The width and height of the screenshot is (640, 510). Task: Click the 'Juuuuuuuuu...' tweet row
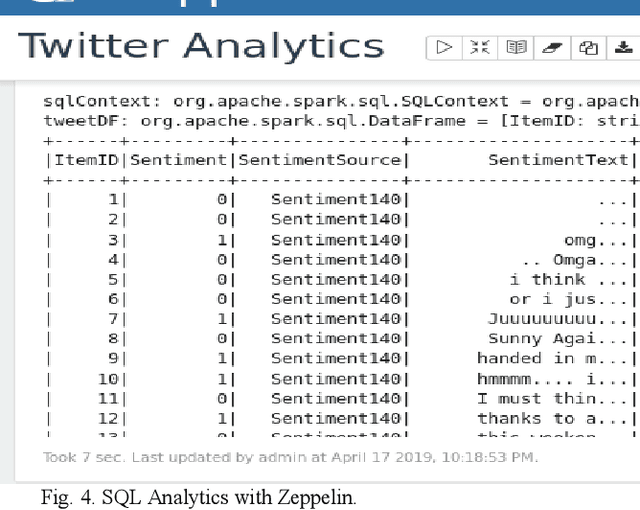click(558, 319)
